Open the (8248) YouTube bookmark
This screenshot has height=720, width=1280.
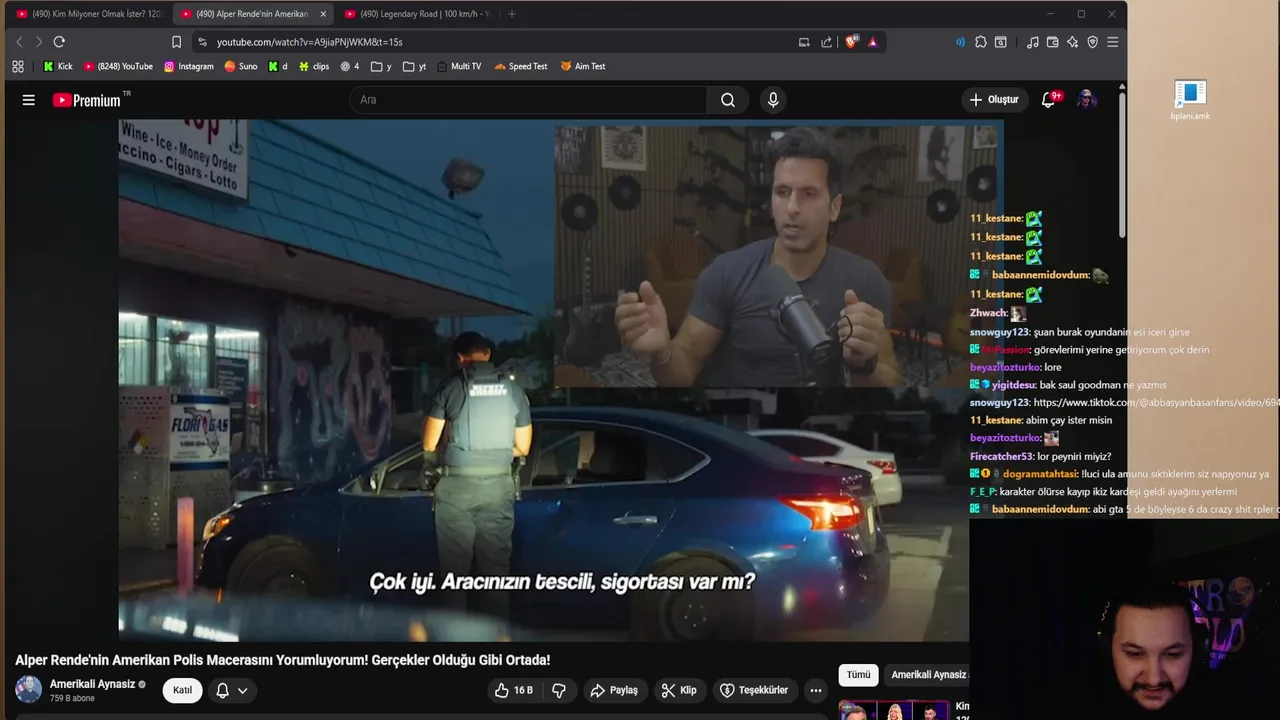tap(118, 66)
